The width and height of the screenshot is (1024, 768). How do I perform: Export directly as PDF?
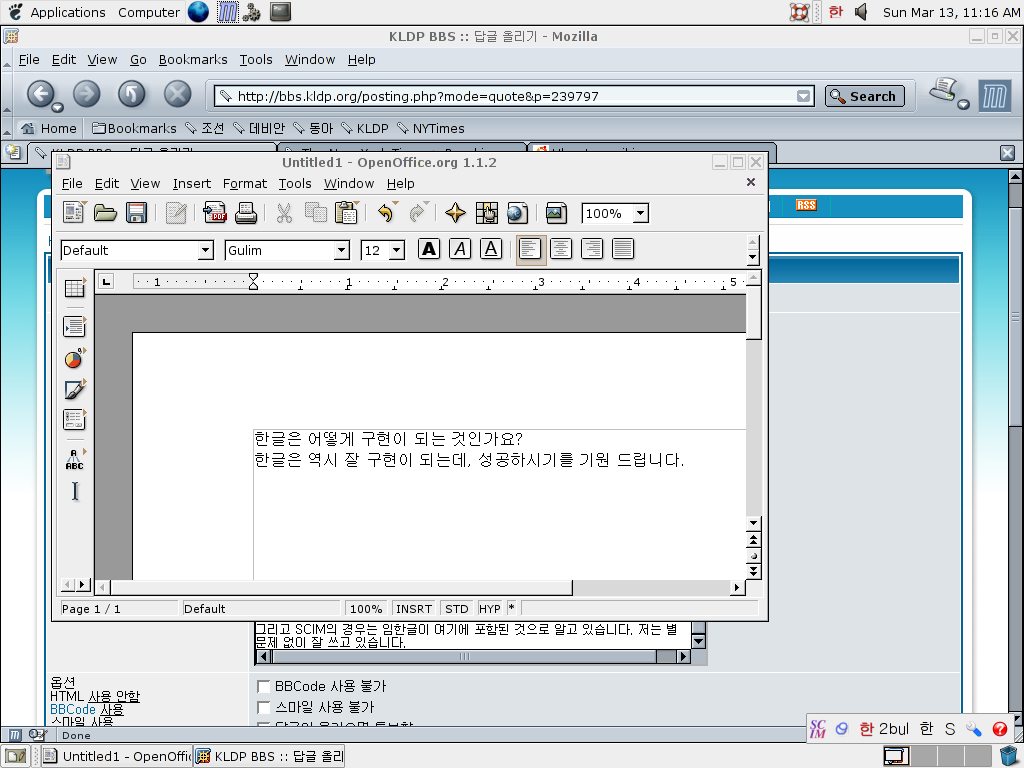click(215, 213)
